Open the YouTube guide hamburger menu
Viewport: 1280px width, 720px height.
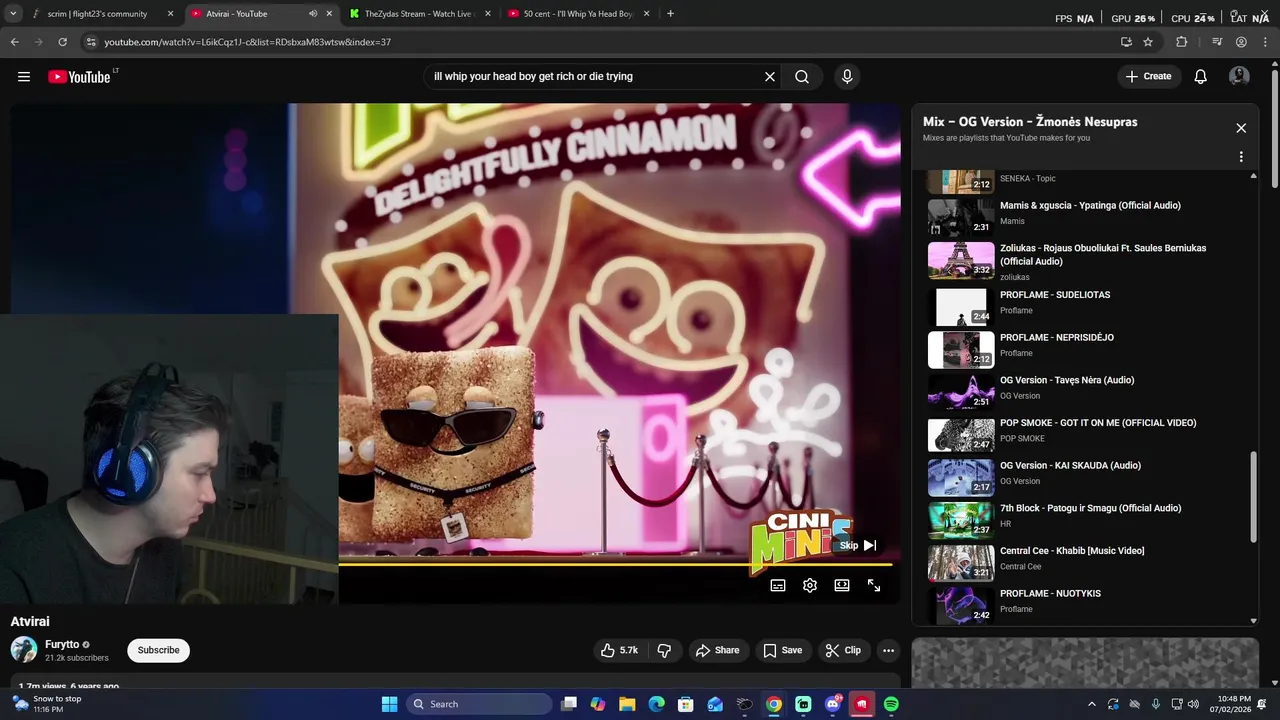click(x=24, y=77)
